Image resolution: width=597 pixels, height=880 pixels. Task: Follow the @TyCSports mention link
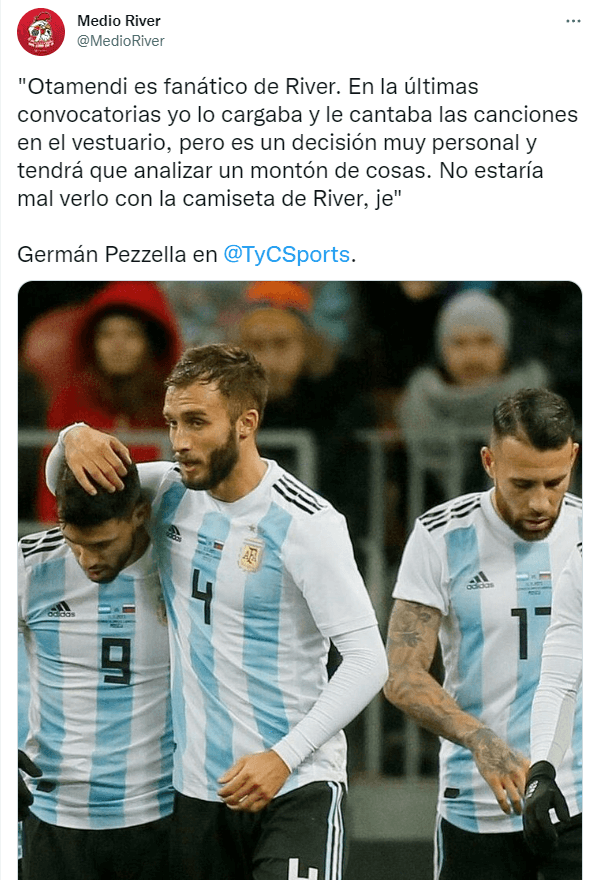(286, 254)
